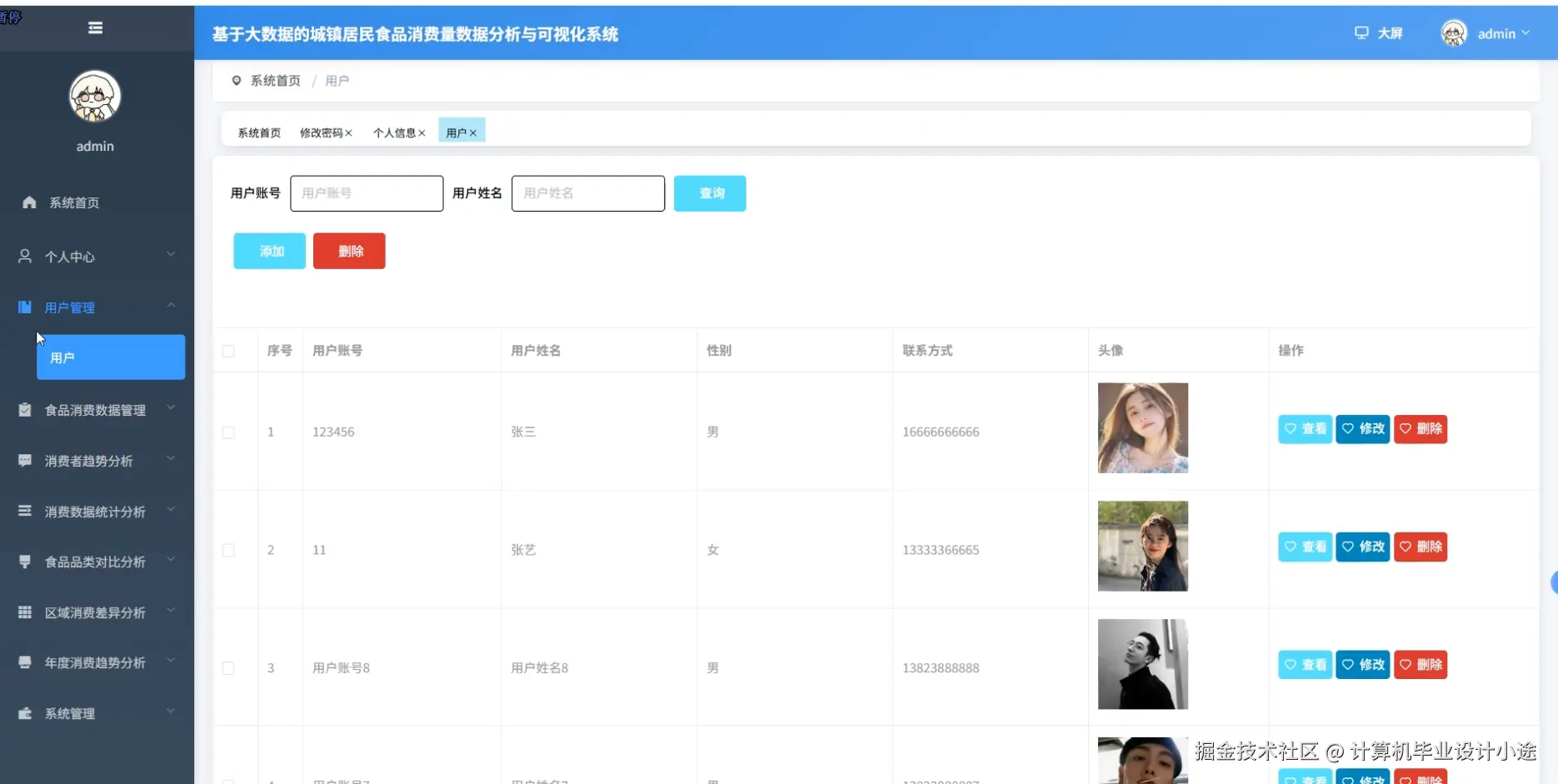
Task: Click the 添加 add button
Action: 268,251
